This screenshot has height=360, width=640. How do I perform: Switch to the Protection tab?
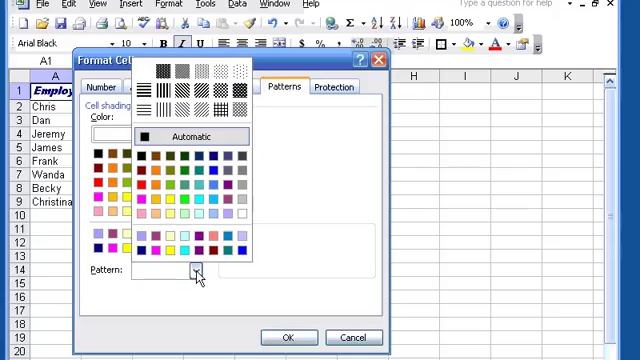tap(334, 87)
